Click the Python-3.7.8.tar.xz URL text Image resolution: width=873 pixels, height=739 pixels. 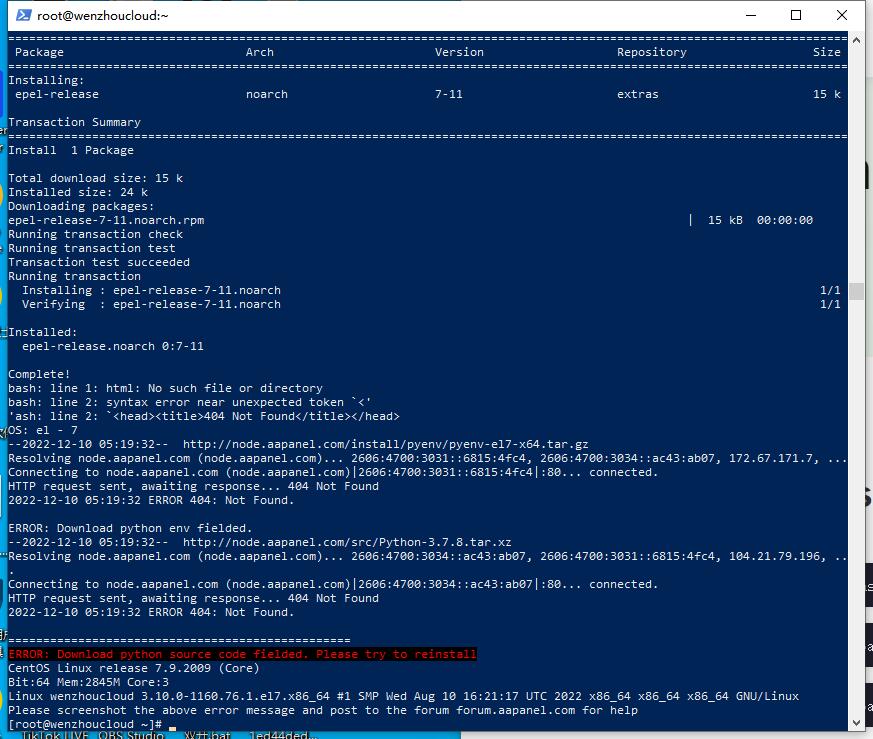click(x=347, y=542)
